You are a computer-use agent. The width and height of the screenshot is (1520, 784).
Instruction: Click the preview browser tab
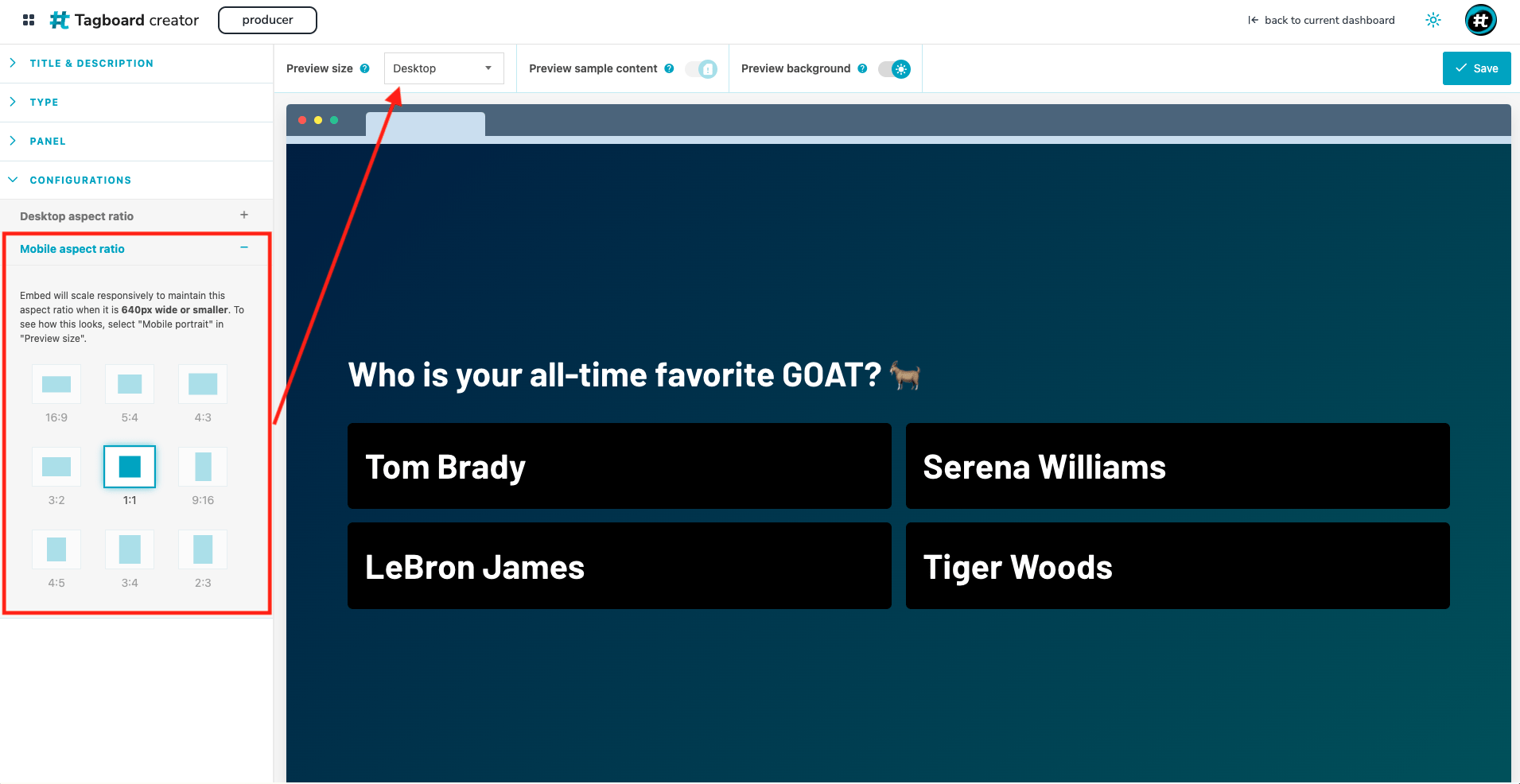(426, 124)
